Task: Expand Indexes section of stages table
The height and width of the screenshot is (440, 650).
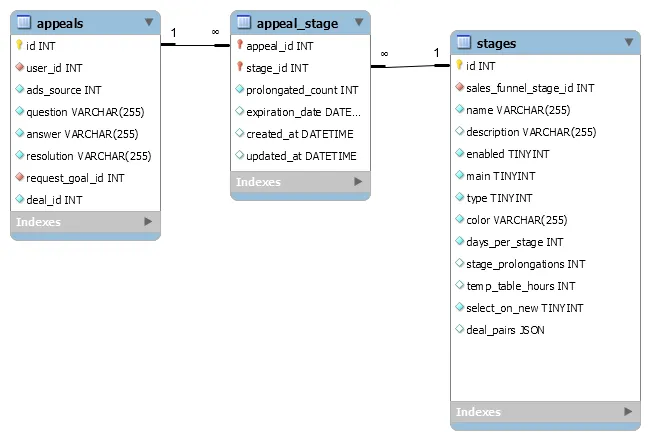Action: [x=628, y=411]
